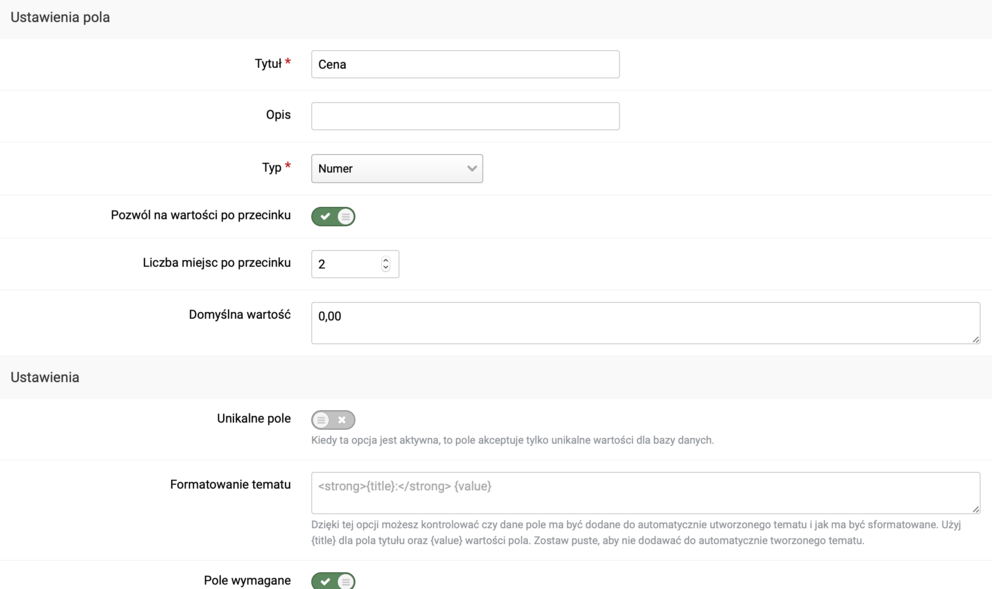Turn off the Pole wymagane toggle
Viewport: 1000px width, 589px height.
click(x=333, y=581)
